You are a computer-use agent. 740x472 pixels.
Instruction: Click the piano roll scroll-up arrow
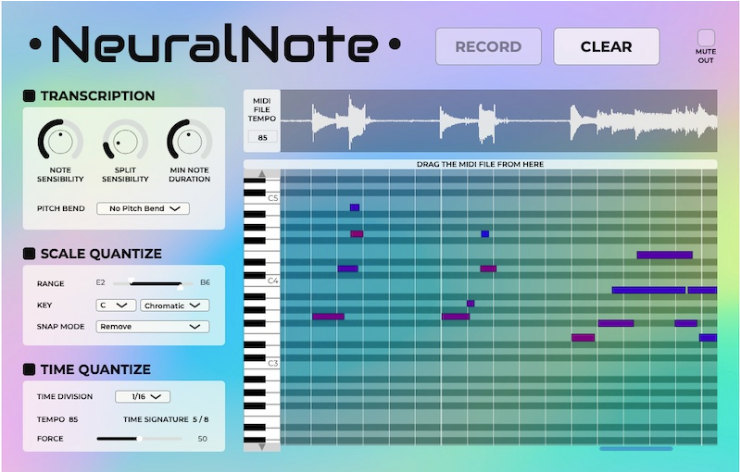point(262,173)
